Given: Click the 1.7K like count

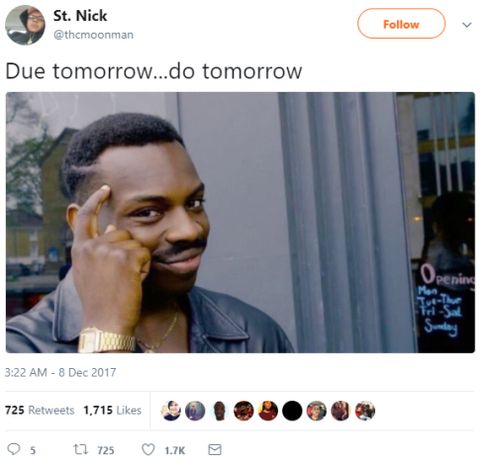Looking at the screenshot, I should click(175, 451).
